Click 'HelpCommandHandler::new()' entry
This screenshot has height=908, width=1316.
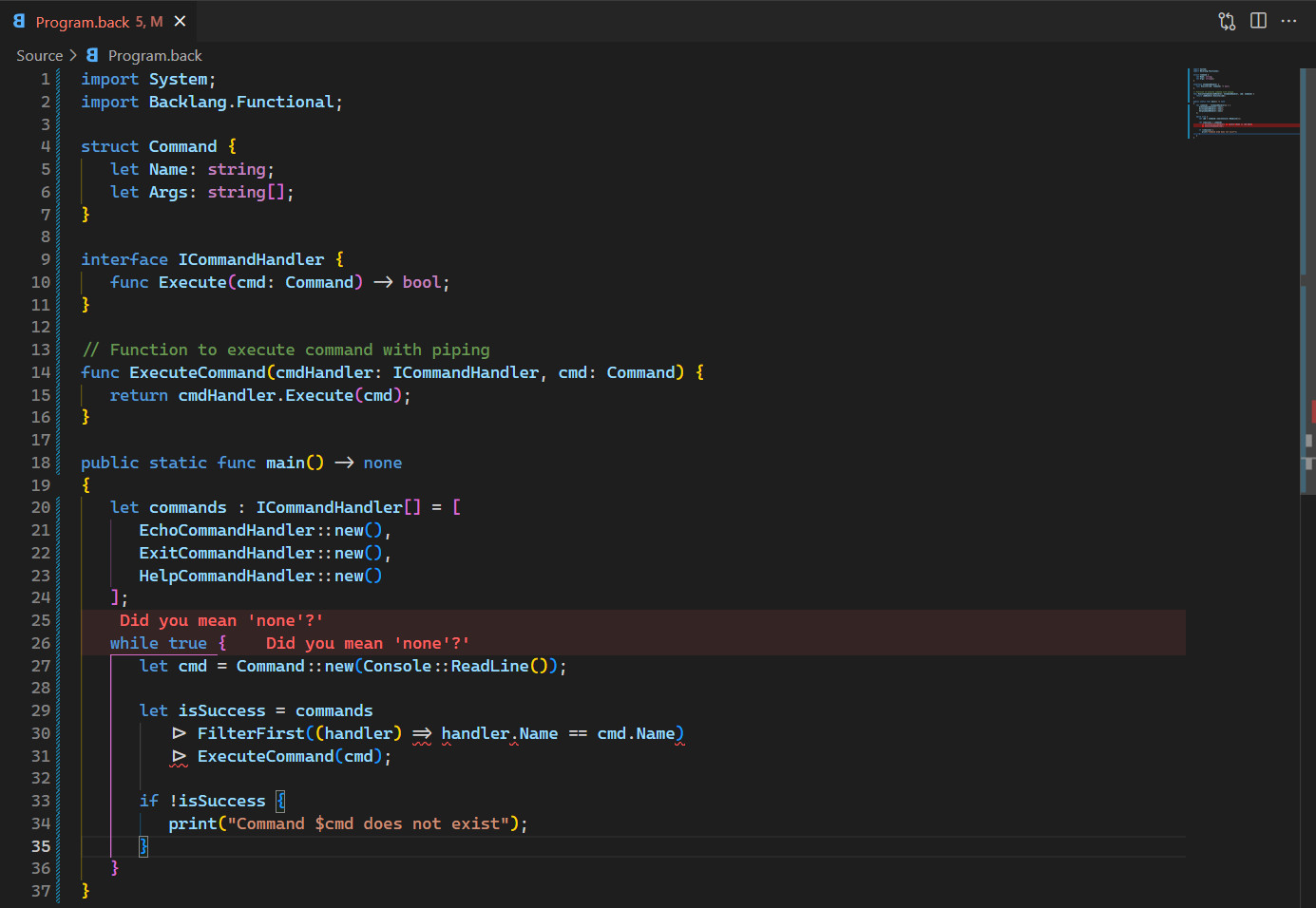(x=260, y=576)
